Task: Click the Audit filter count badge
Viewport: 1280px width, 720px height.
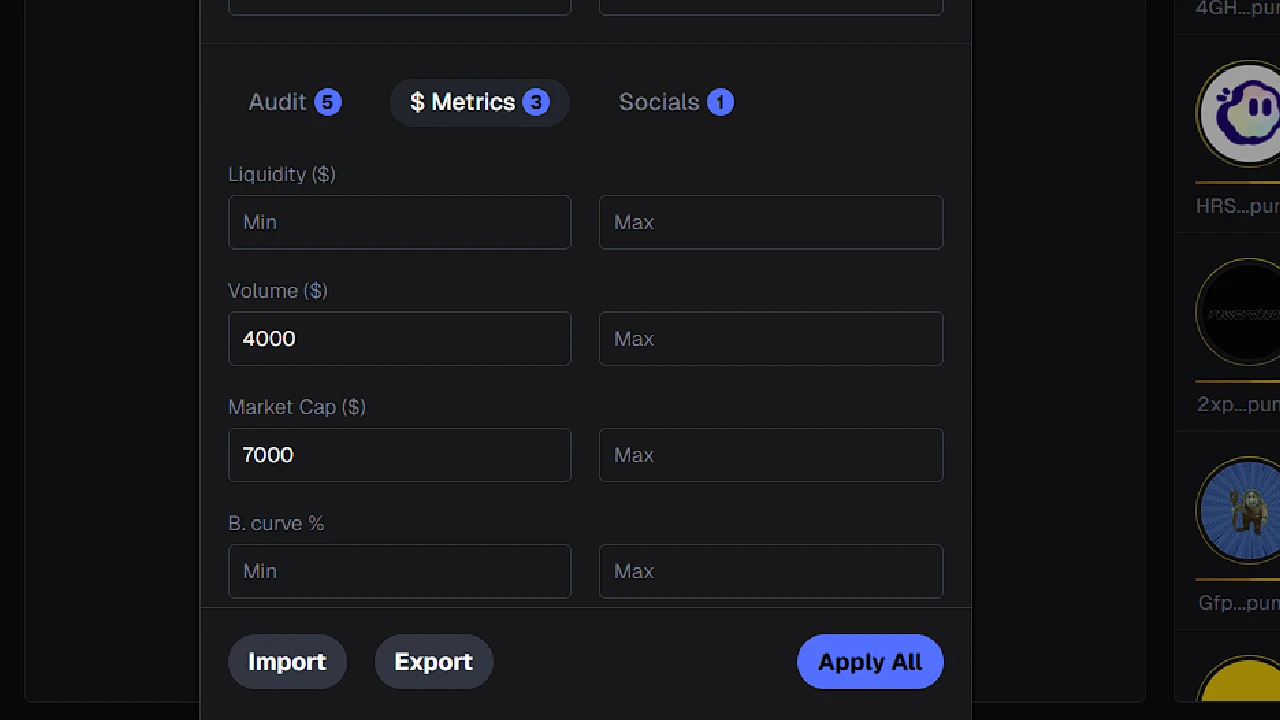Action: point(327,102)
